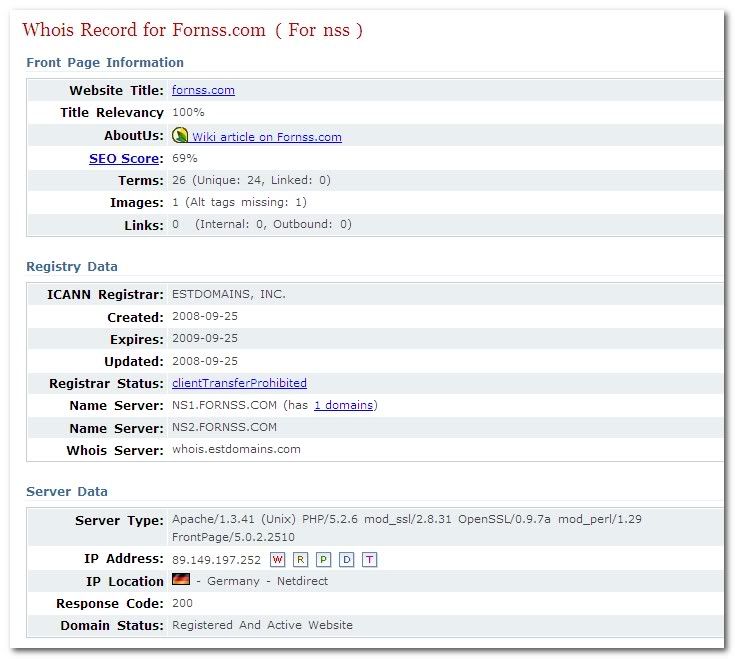
Task: Select the Registry Data section header
Action: (x=72, y=267)
